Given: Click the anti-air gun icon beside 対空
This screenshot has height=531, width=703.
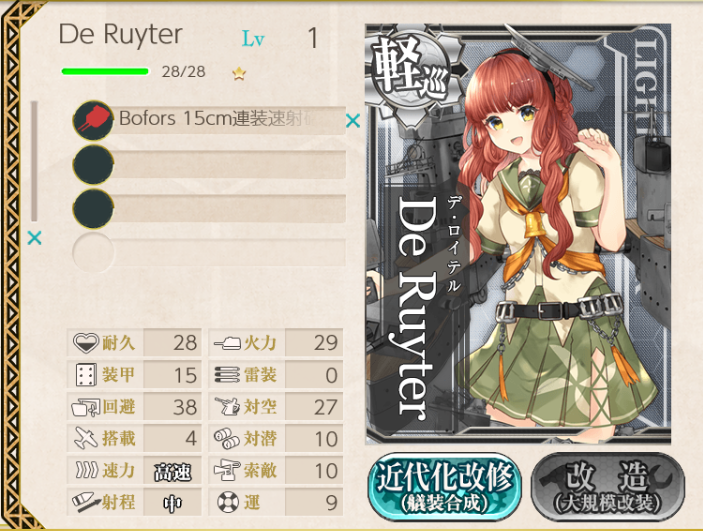Looking at the screenshot, I should coord(228,406).
